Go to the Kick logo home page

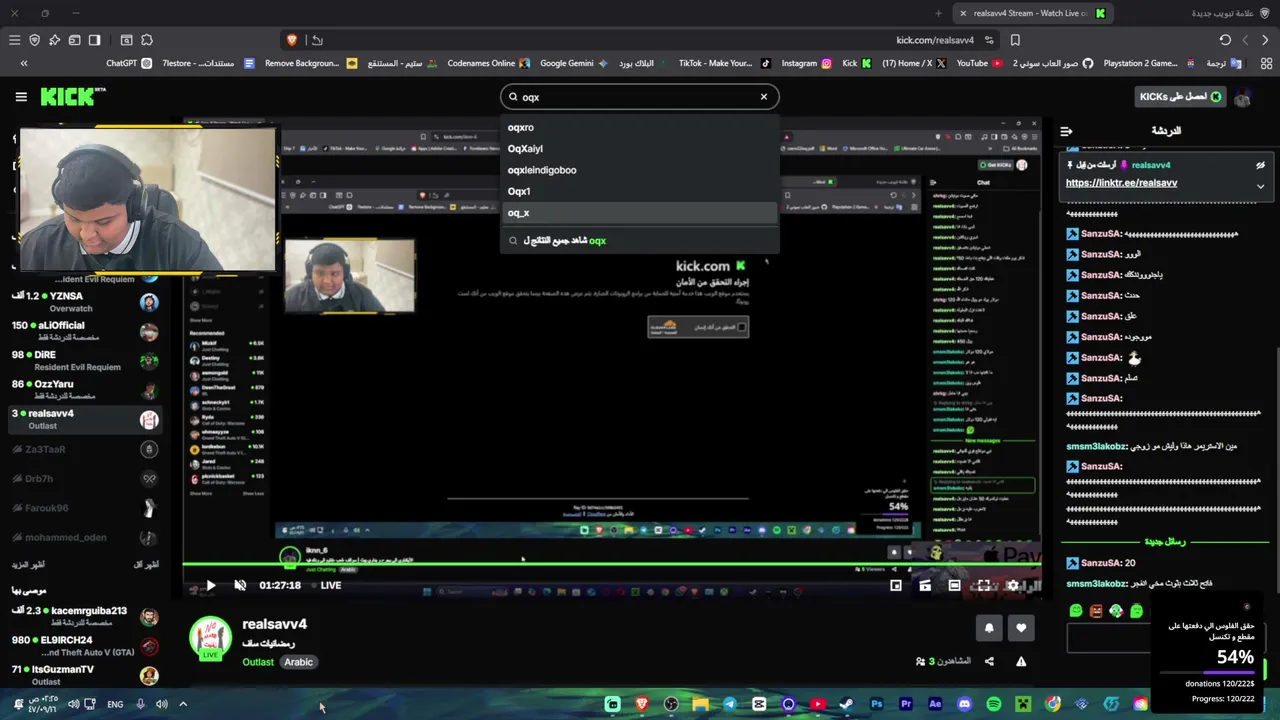(x=72, y=97)
